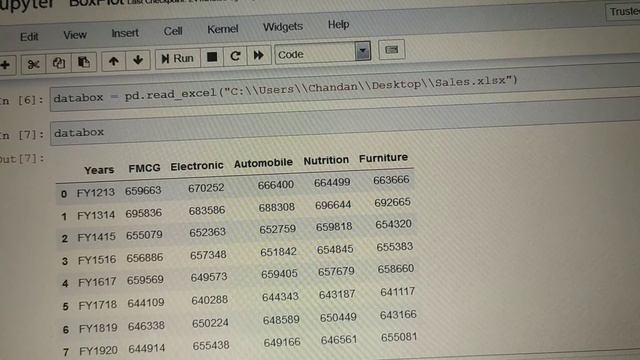Click the FY1516 year cell

pyautogui.click(x=97, y=260)
